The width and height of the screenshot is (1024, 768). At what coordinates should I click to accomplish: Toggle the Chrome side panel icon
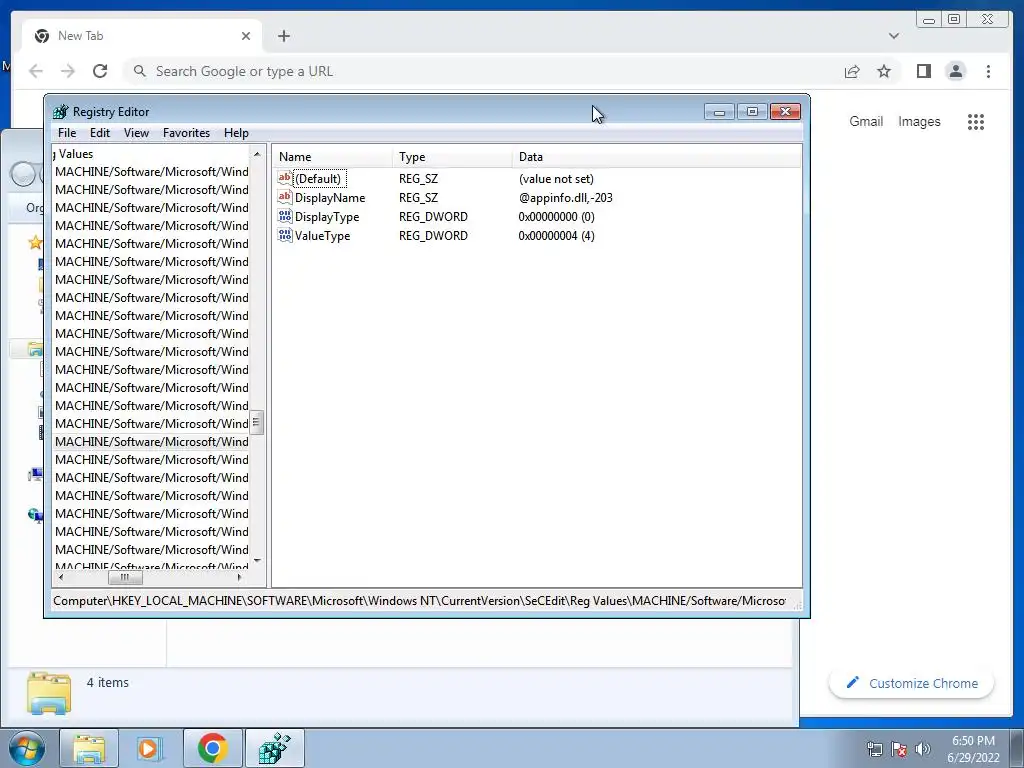[x=923, y=71]
